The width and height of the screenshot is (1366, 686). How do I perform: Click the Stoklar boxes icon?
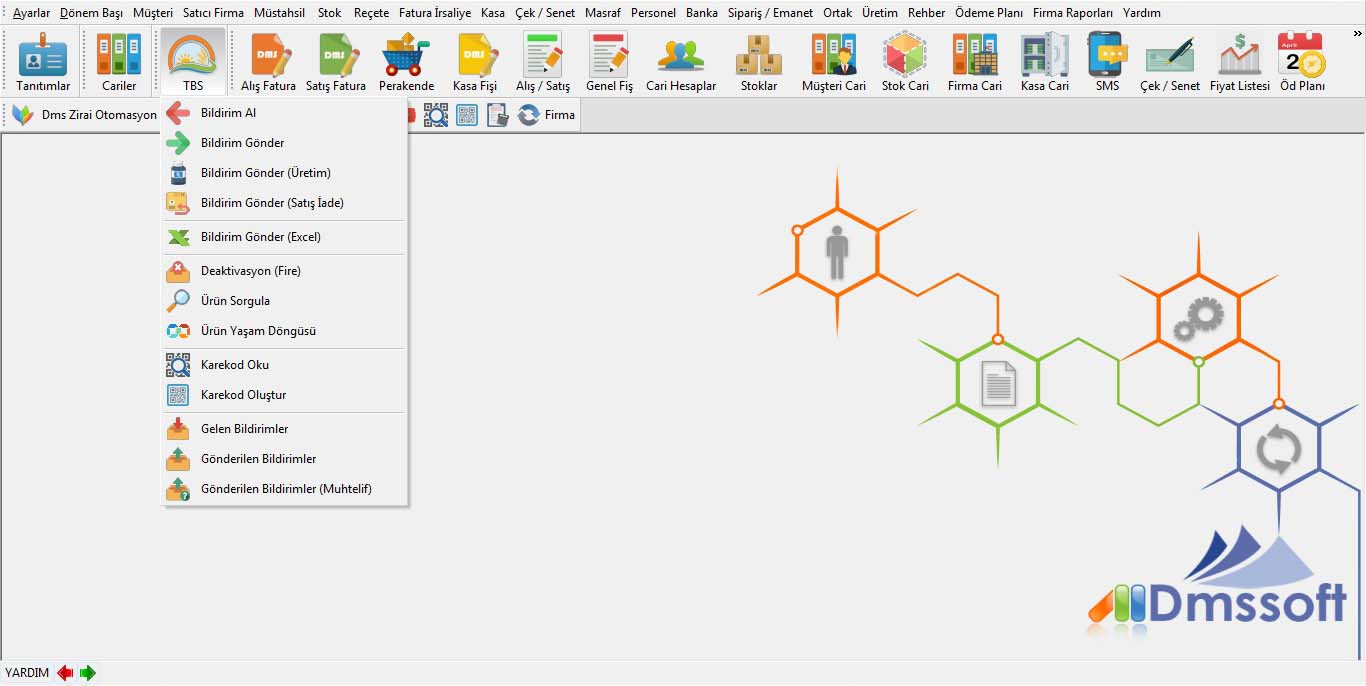[x=758, y=62]
